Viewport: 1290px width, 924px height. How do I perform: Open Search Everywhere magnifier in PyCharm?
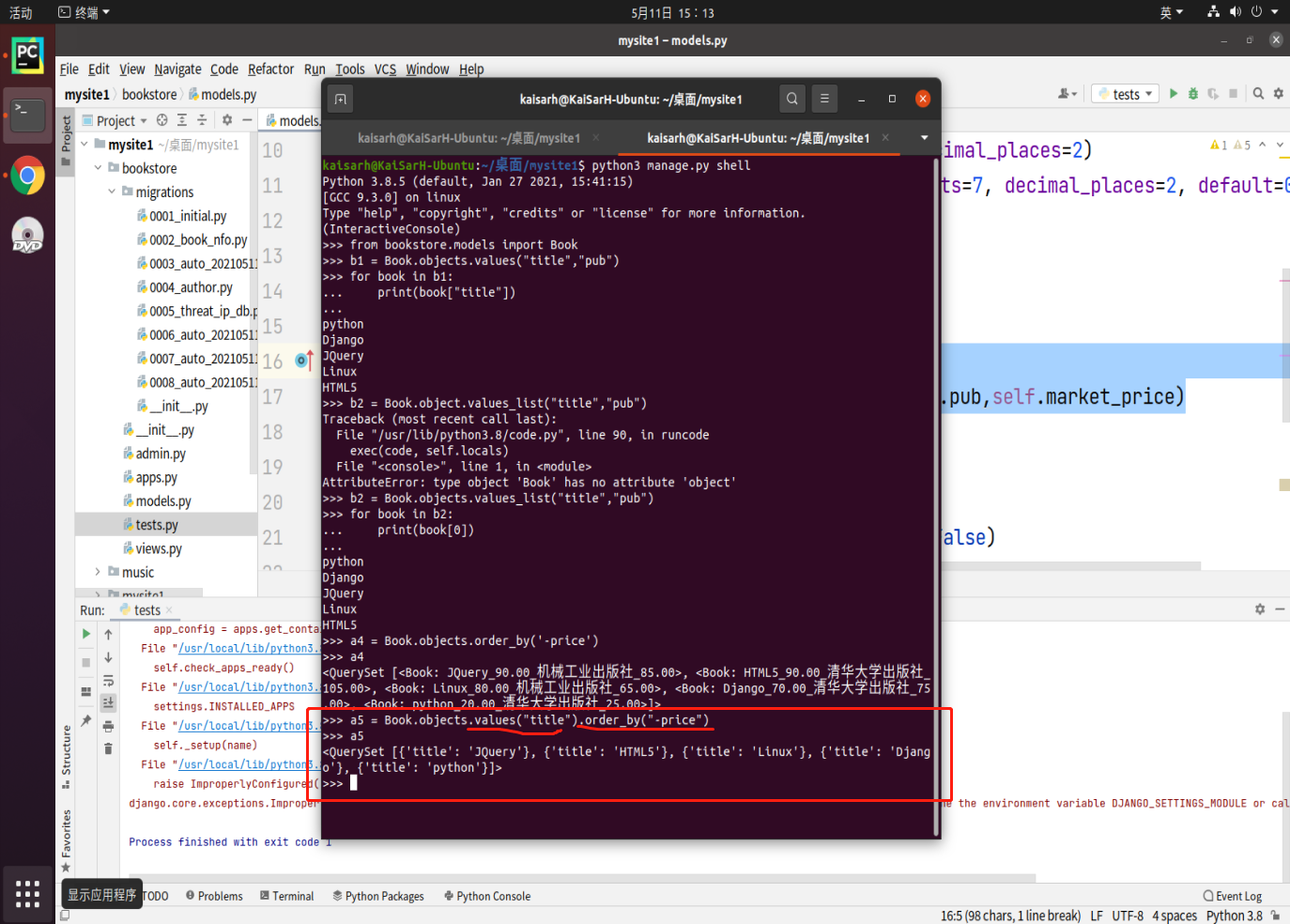click(x=1258, y=94)
